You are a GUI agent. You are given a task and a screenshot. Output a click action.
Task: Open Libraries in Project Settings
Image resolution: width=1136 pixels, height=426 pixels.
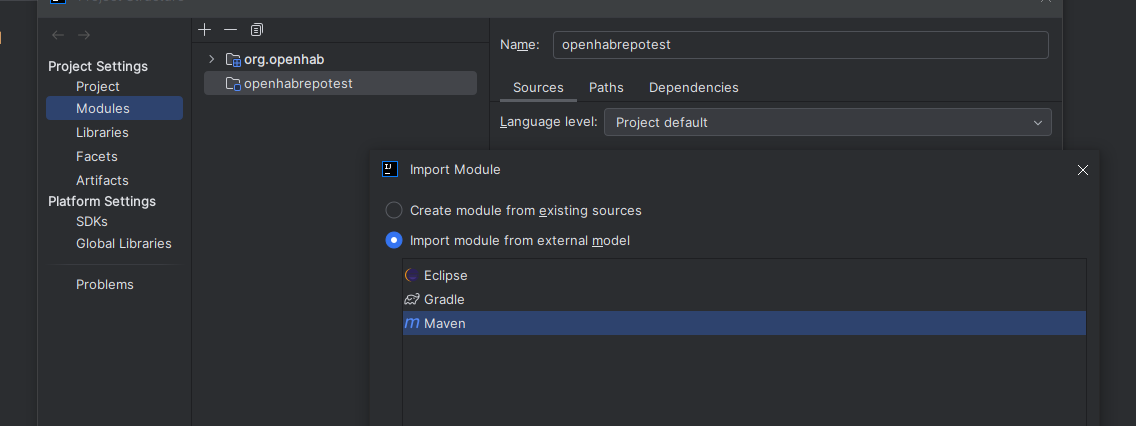tap(102, 132)
